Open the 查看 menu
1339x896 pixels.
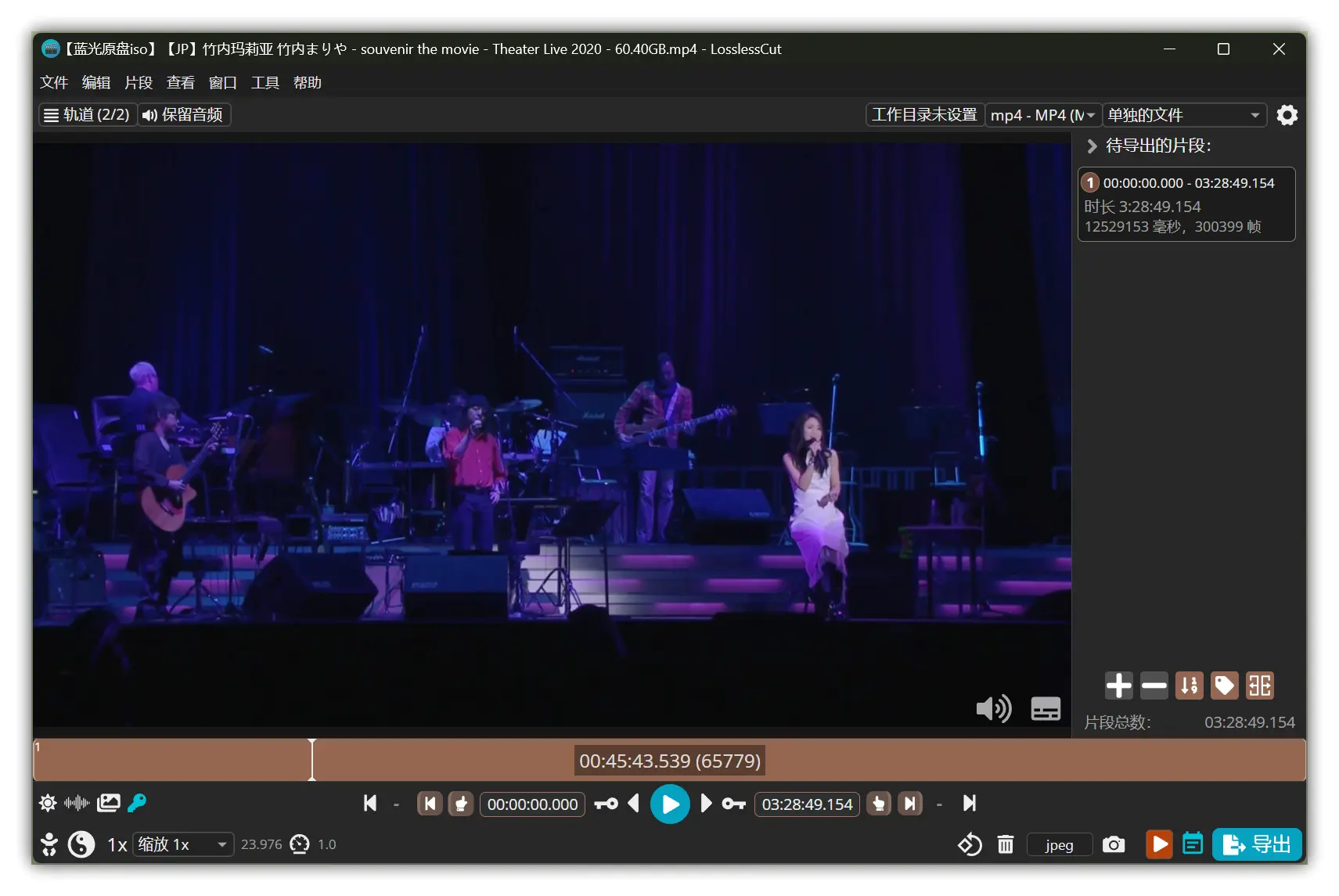(x=181, y=83)
